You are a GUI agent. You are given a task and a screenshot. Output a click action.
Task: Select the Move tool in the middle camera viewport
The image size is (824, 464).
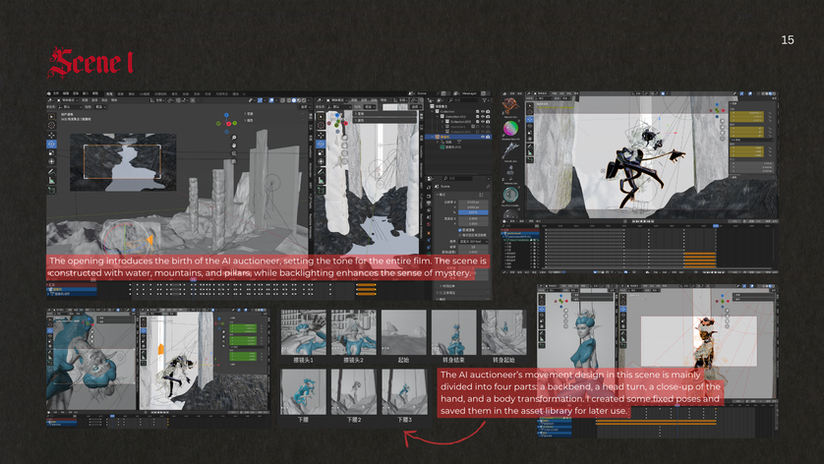(x=321, y=136)
